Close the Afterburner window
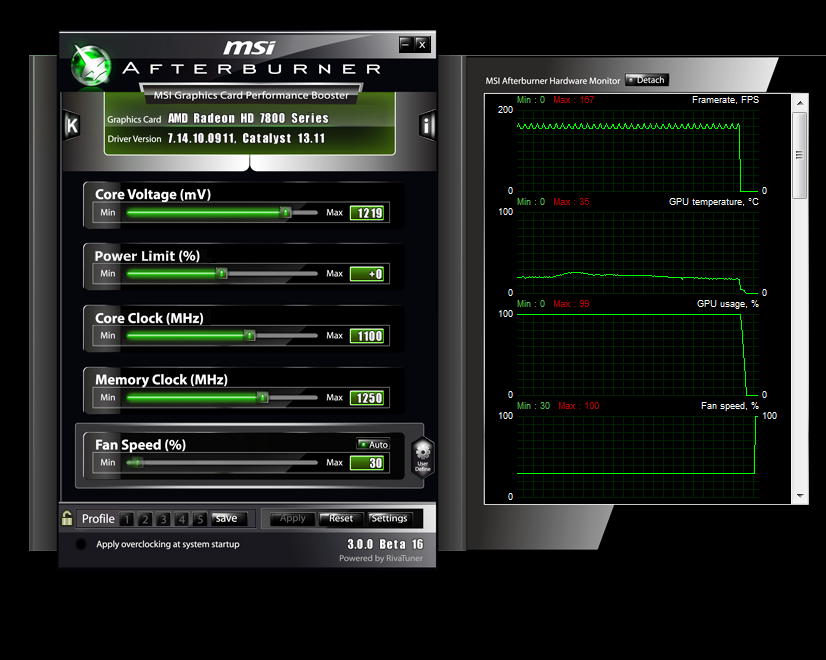826x660 pixels. tap(421, 44)
